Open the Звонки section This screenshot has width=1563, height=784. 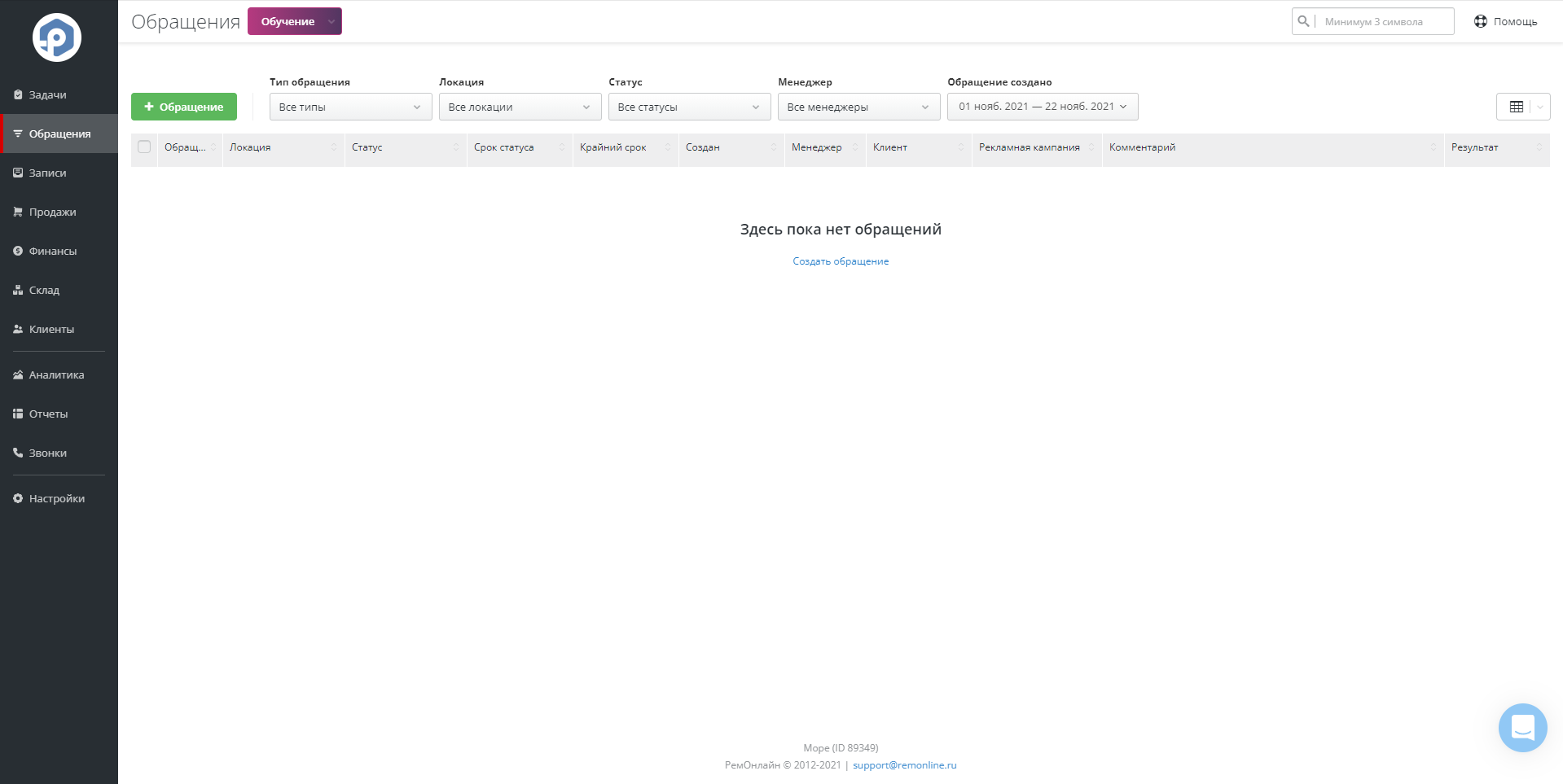pos(59,453)
